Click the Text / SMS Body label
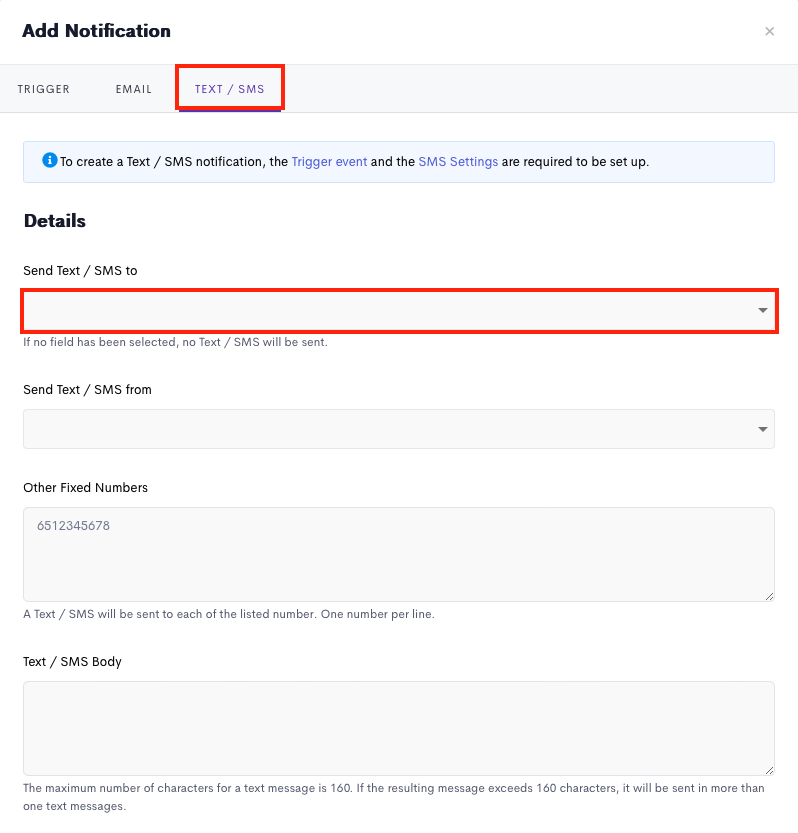This screenshot has height=833, width=798. (x=72, y=661)
